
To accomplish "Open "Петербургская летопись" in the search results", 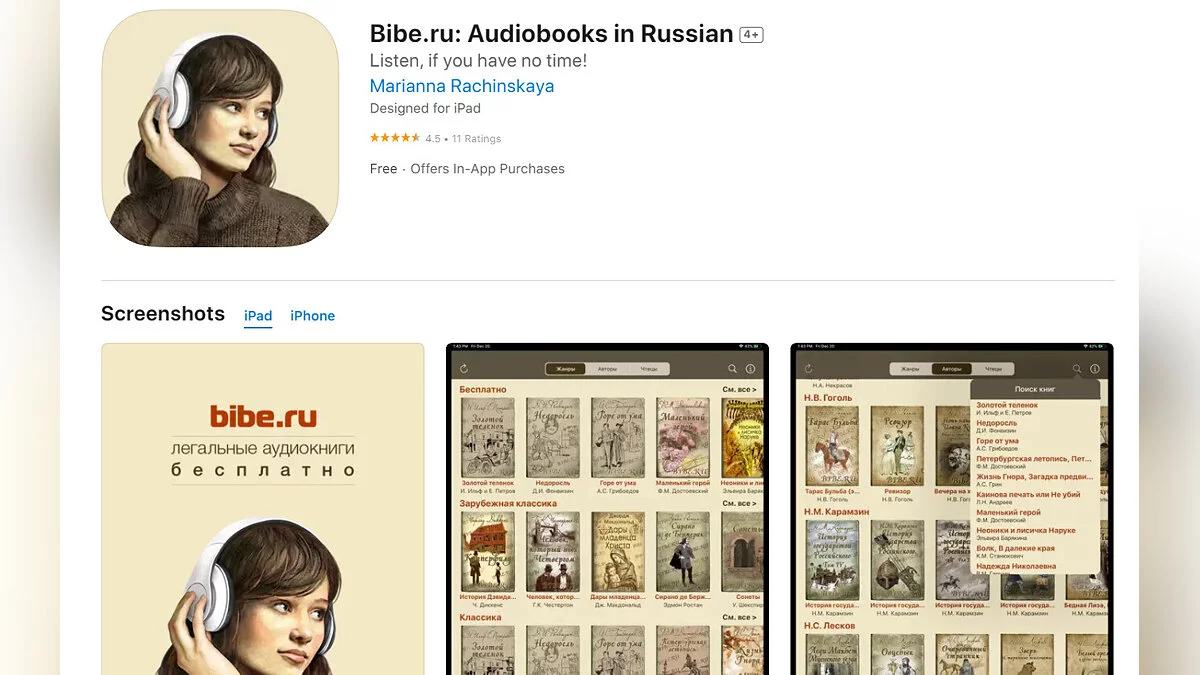I will pos(1033,459).
